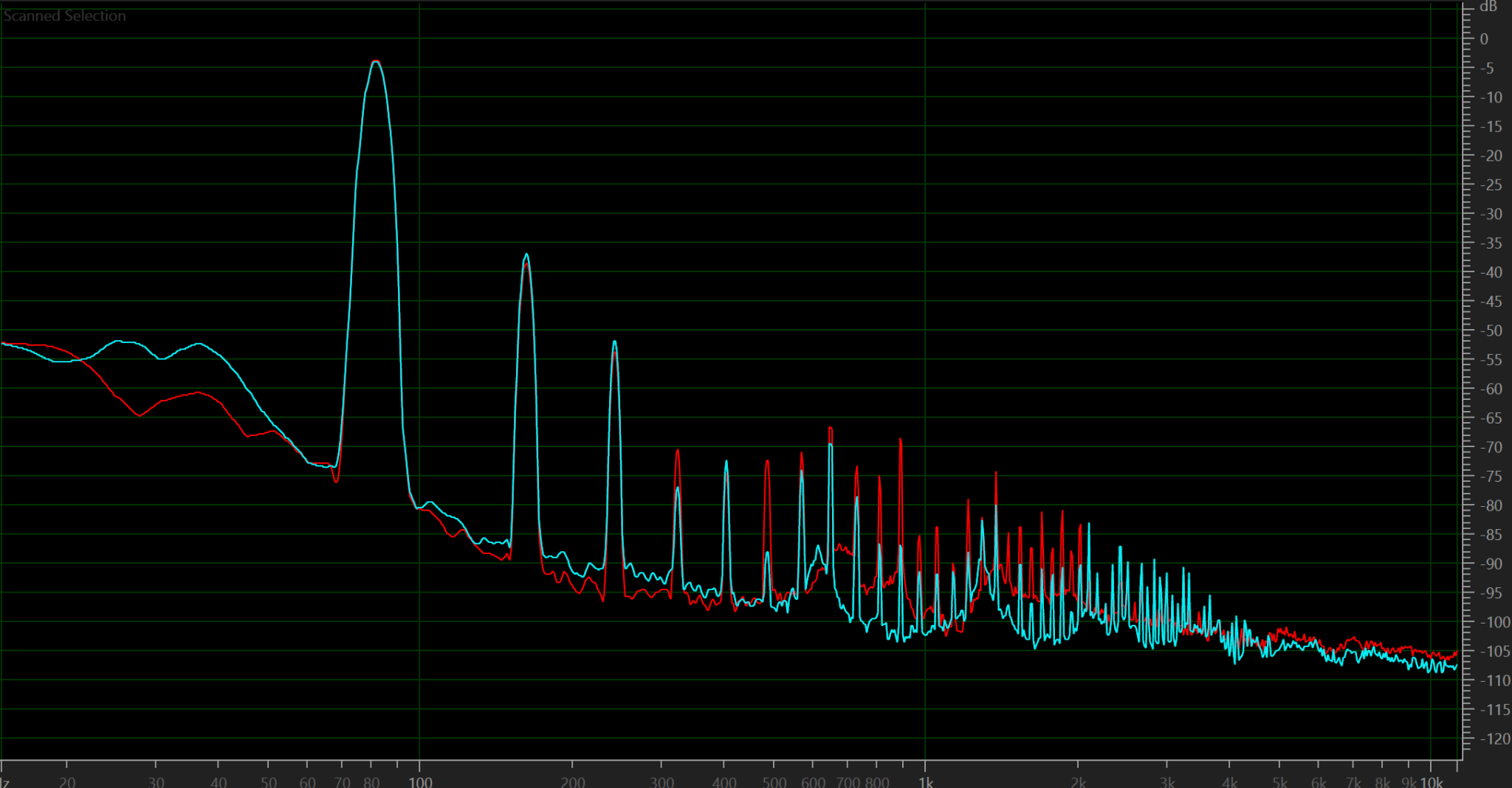Click the 5k frequency axis label
Image resolution: width=1512 pixels, height=788 pixels.
pos(1279,782)
